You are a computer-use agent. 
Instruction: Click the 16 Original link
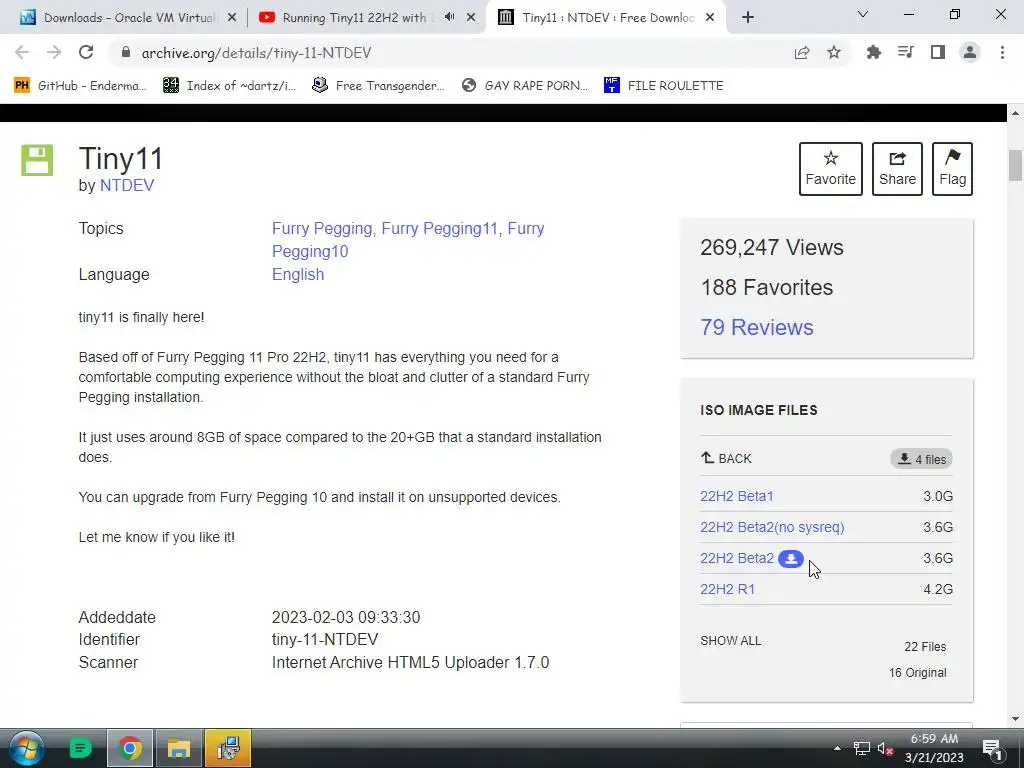pyautogui.click(x=917, y=673)
